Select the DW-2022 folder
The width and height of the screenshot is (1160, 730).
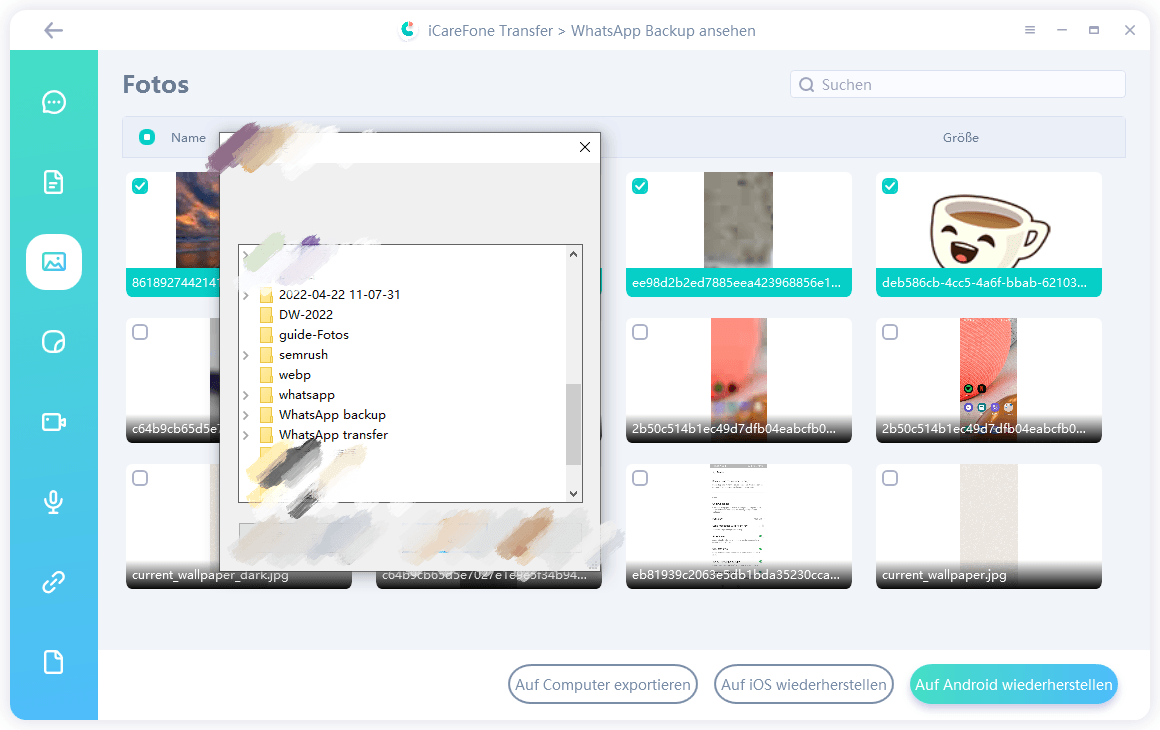[x=306, y=314]
